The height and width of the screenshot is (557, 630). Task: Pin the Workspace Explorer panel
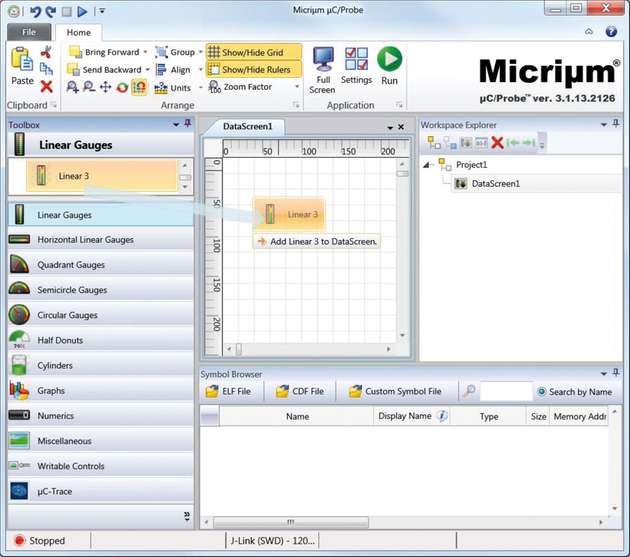(616, 123)
